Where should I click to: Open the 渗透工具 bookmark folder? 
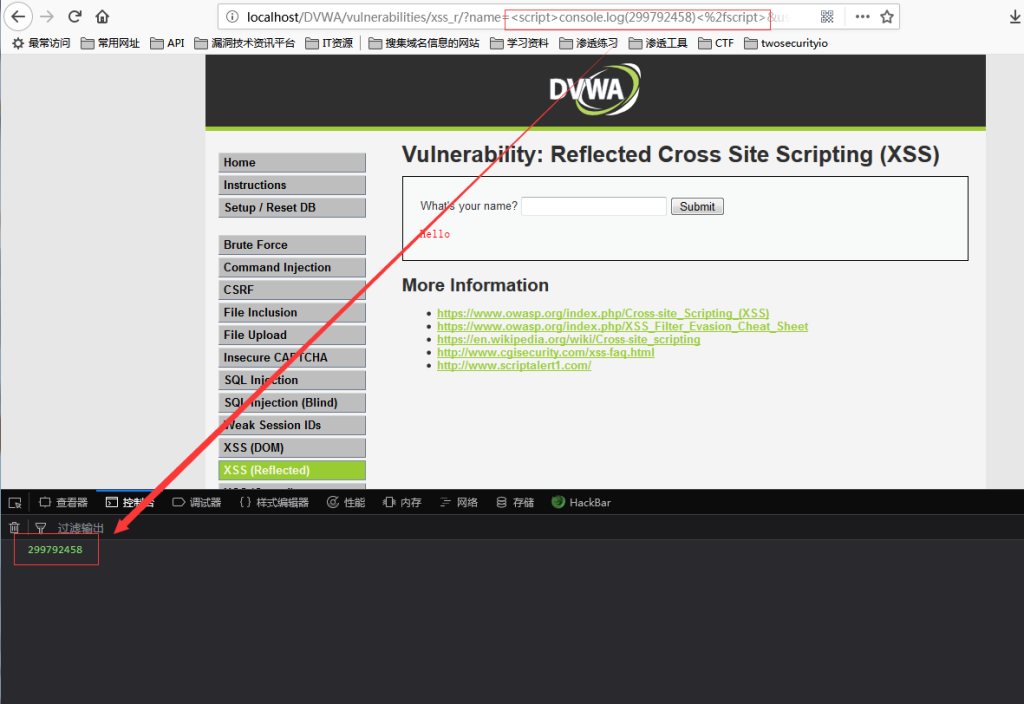658,43
